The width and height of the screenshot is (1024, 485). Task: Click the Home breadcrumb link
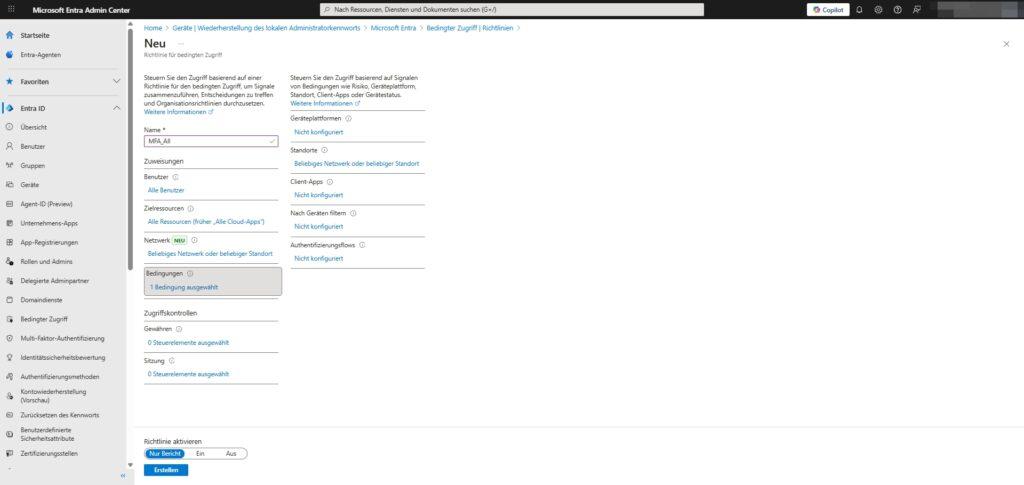click(153, 28)
